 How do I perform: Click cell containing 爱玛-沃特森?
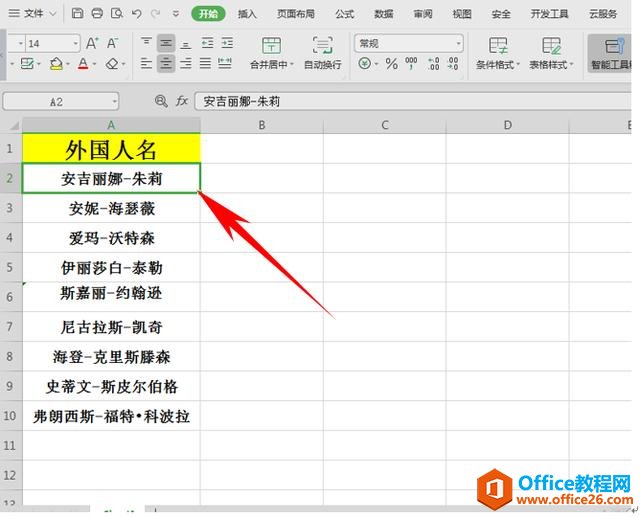pyautogui.click(x=111, y=237)
